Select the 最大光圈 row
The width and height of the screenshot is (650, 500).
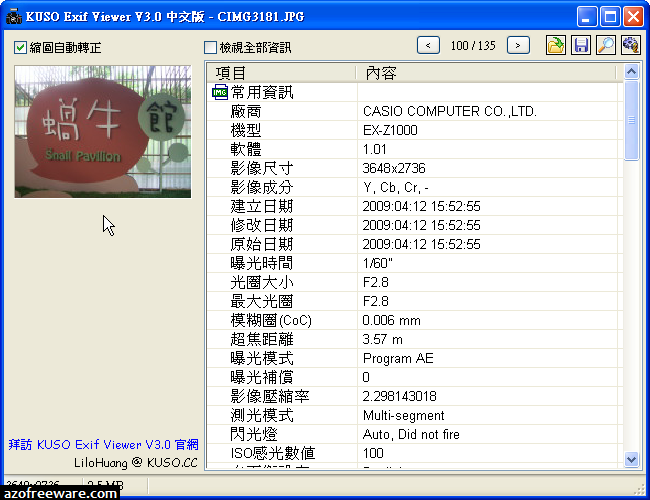(x=415, y=301)
